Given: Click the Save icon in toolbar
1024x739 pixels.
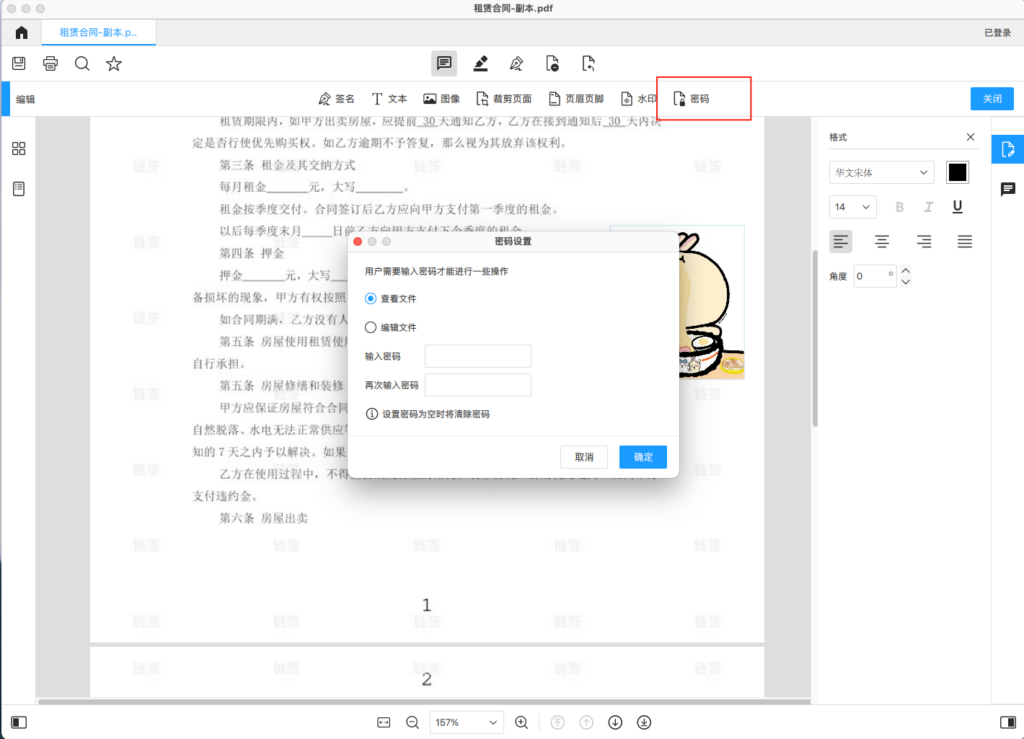Looking at the screenshot, I should pos(19,64).
